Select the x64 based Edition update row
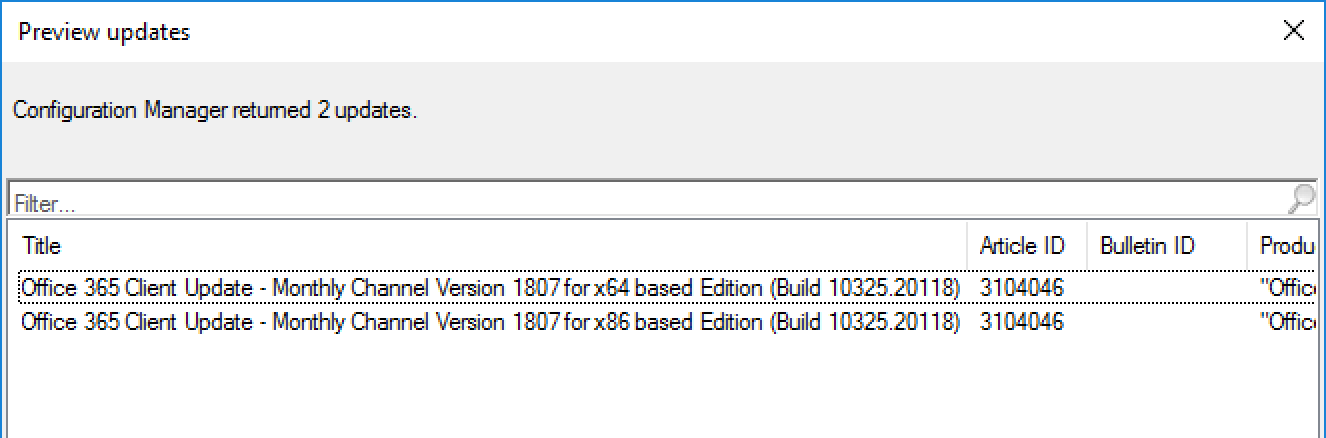 (490, 289)
